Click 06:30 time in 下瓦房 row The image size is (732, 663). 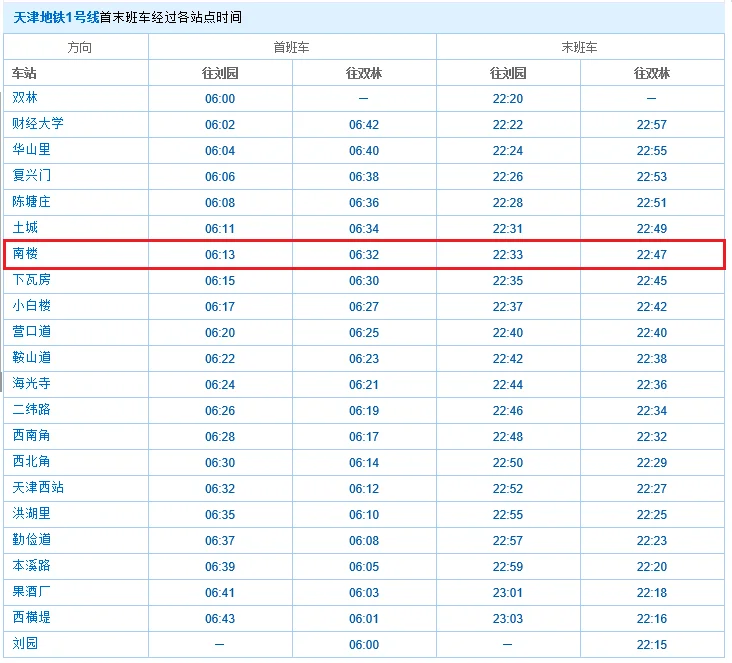364,281
